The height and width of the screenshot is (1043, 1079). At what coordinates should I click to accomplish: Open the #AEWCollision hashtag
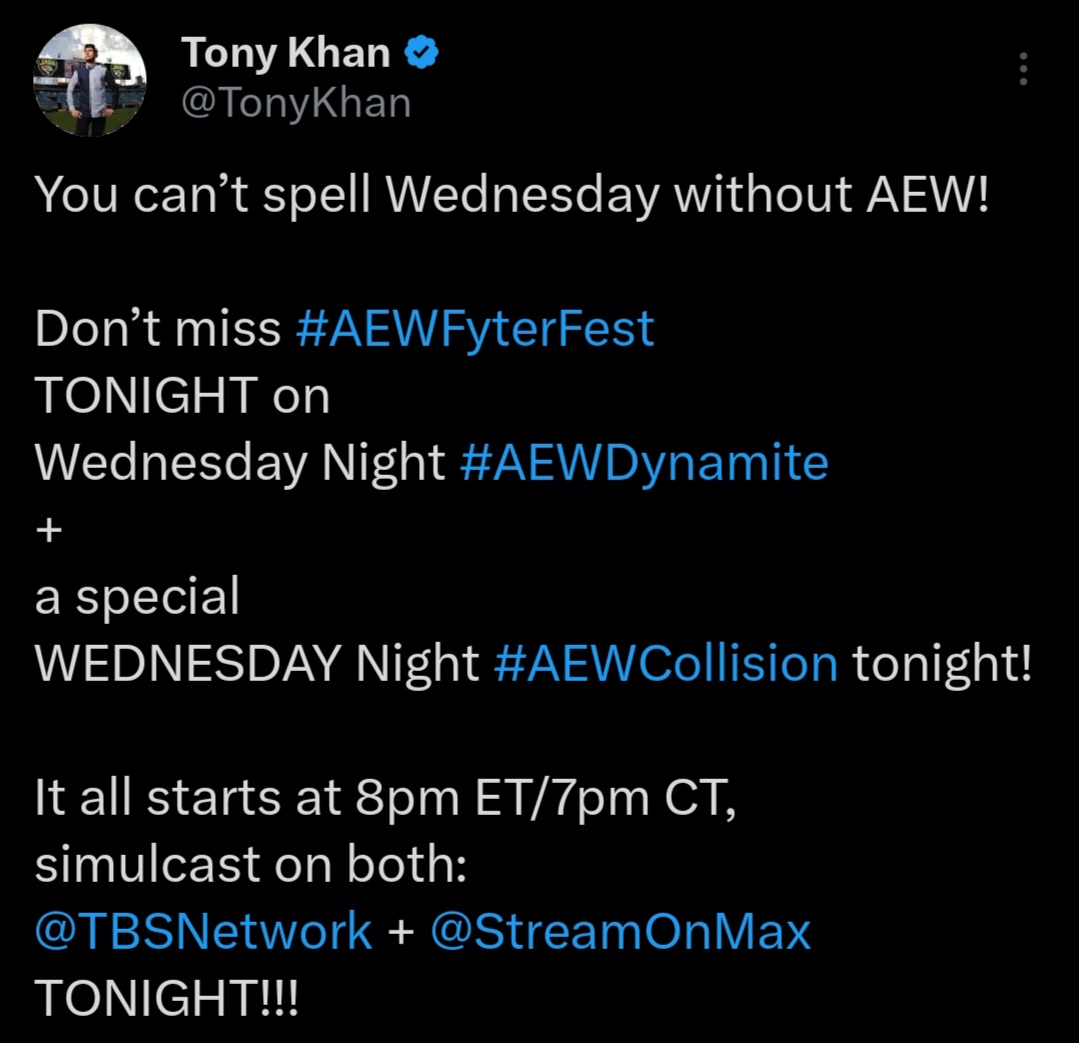coord(665,664)
